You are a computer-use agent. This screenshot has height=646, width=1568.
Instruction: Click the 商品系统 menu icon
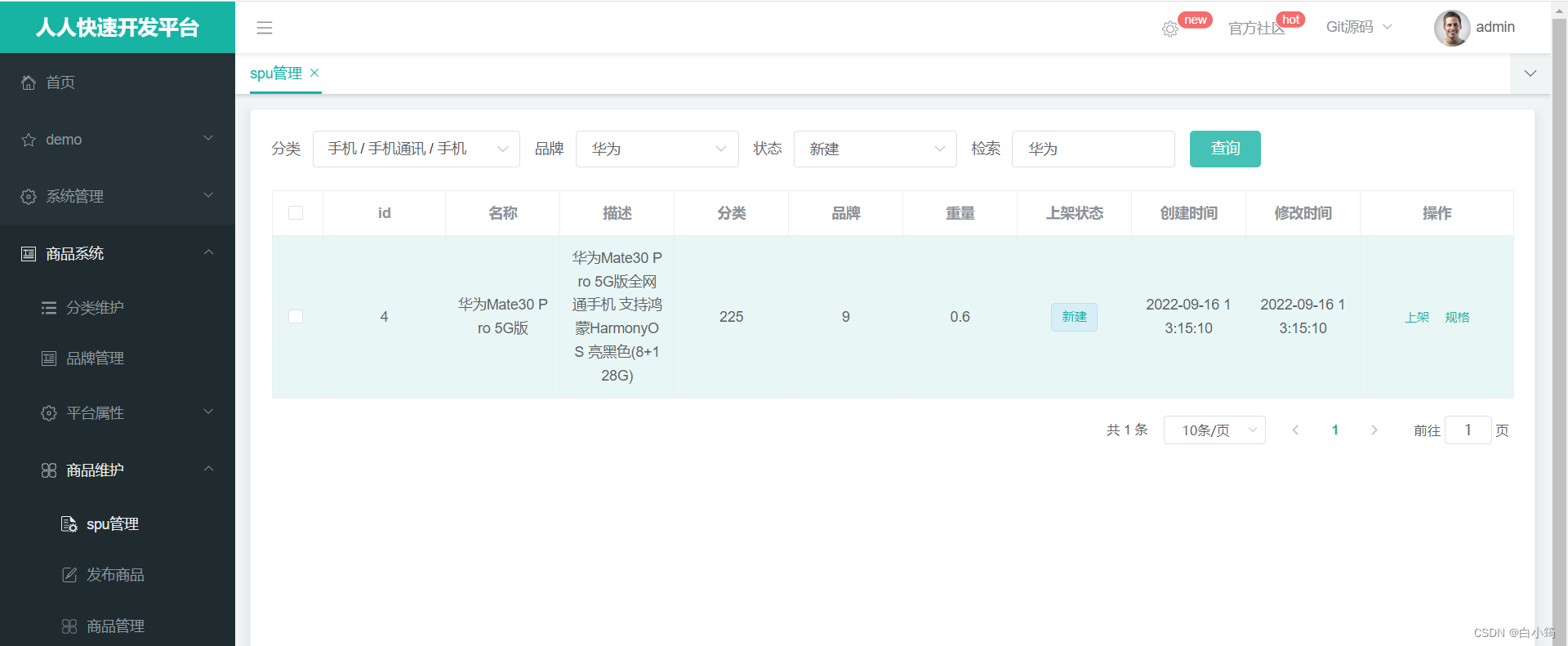tap(29, 254)
